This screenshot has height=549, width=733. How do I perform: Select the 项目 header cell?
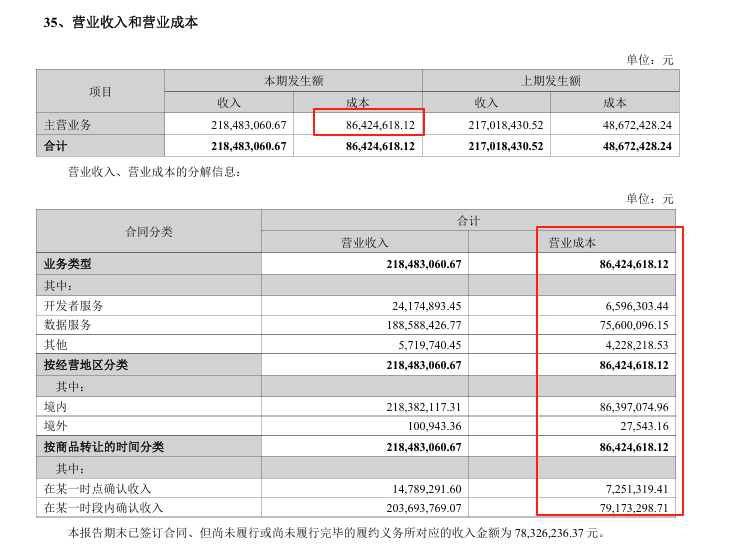100,91
